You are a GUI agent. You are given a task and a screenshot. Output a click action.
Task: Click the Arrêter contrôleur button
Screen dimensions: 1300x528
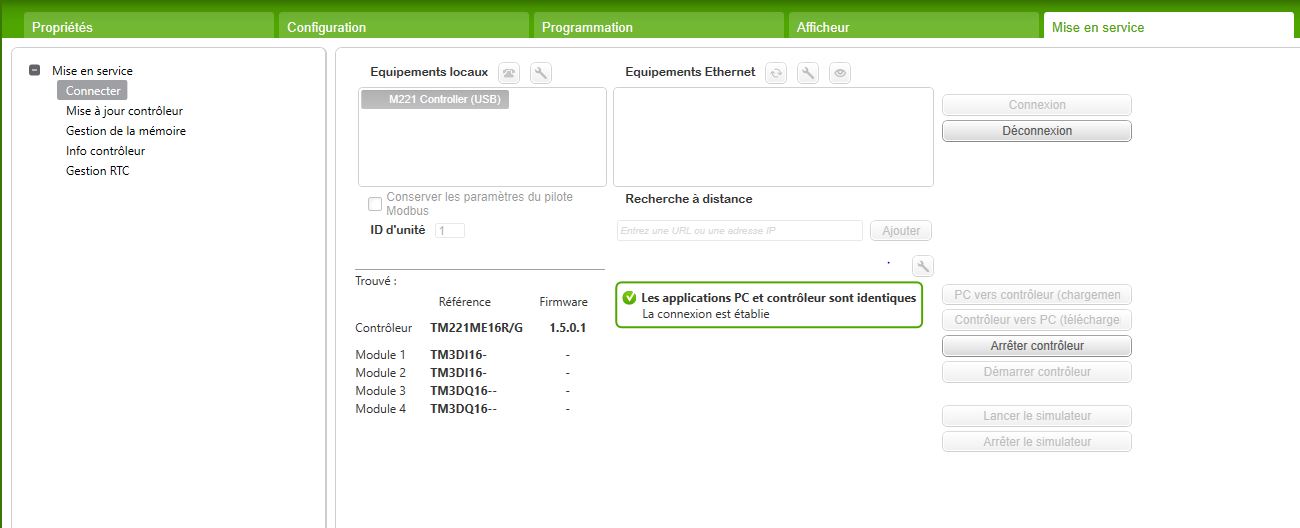[1037, 346]
